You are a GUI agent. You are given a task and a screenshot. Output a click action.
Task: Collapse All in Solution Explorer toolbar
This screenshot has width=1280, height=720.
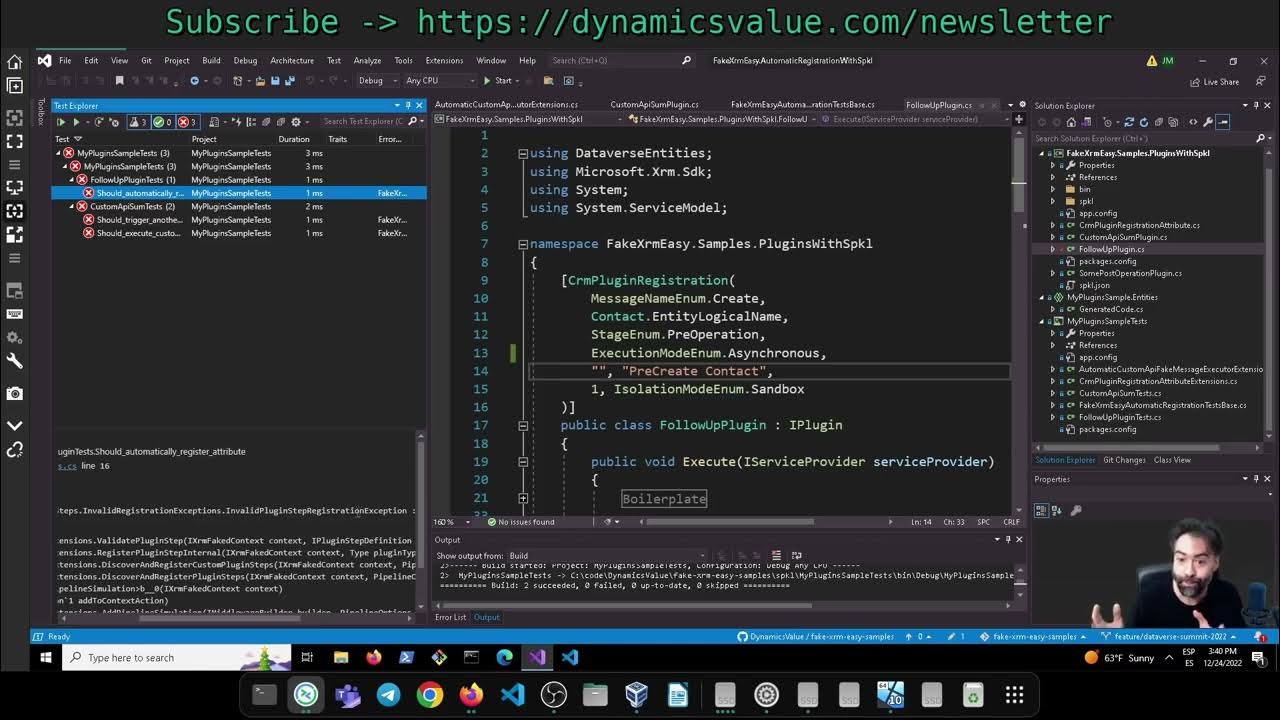(x=1159, y=122)
